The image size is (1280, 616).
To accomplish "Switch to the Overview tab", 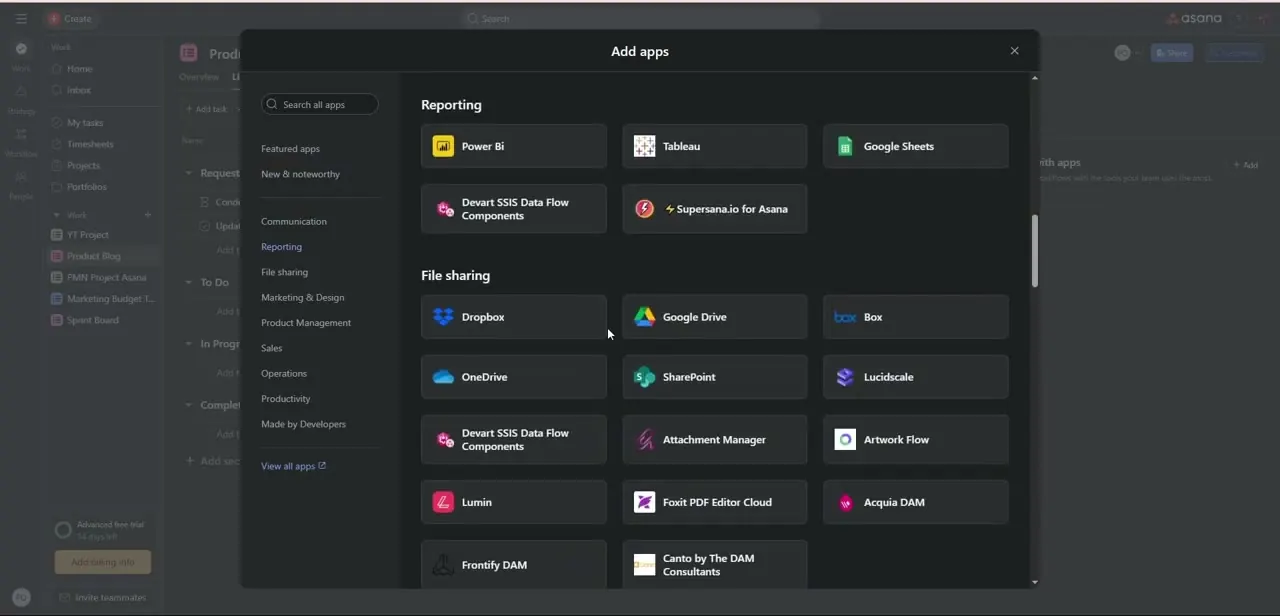I will (x=199, y=77).
